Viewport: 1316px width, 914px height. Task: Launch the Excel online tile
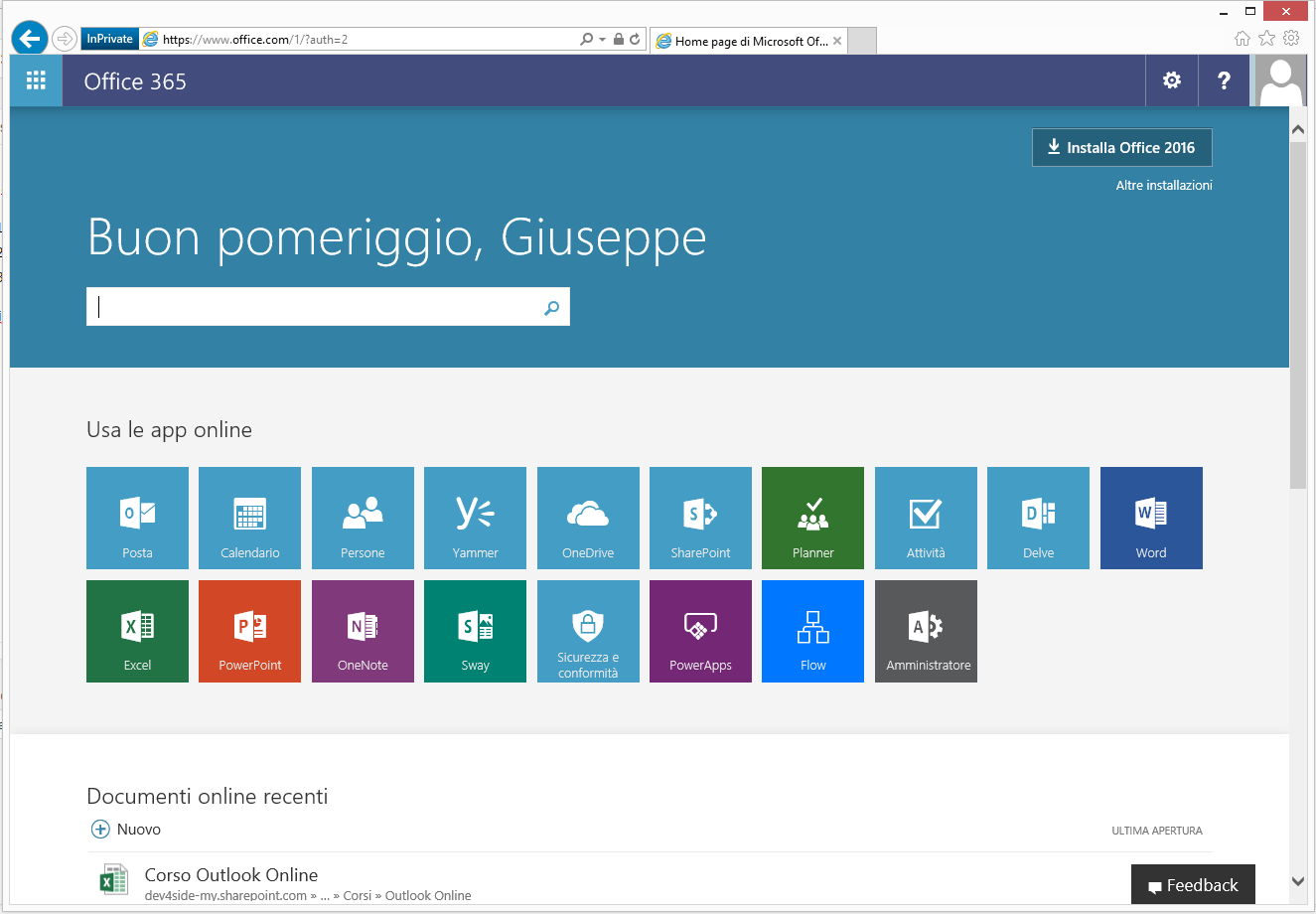click(x=137, y=631)
